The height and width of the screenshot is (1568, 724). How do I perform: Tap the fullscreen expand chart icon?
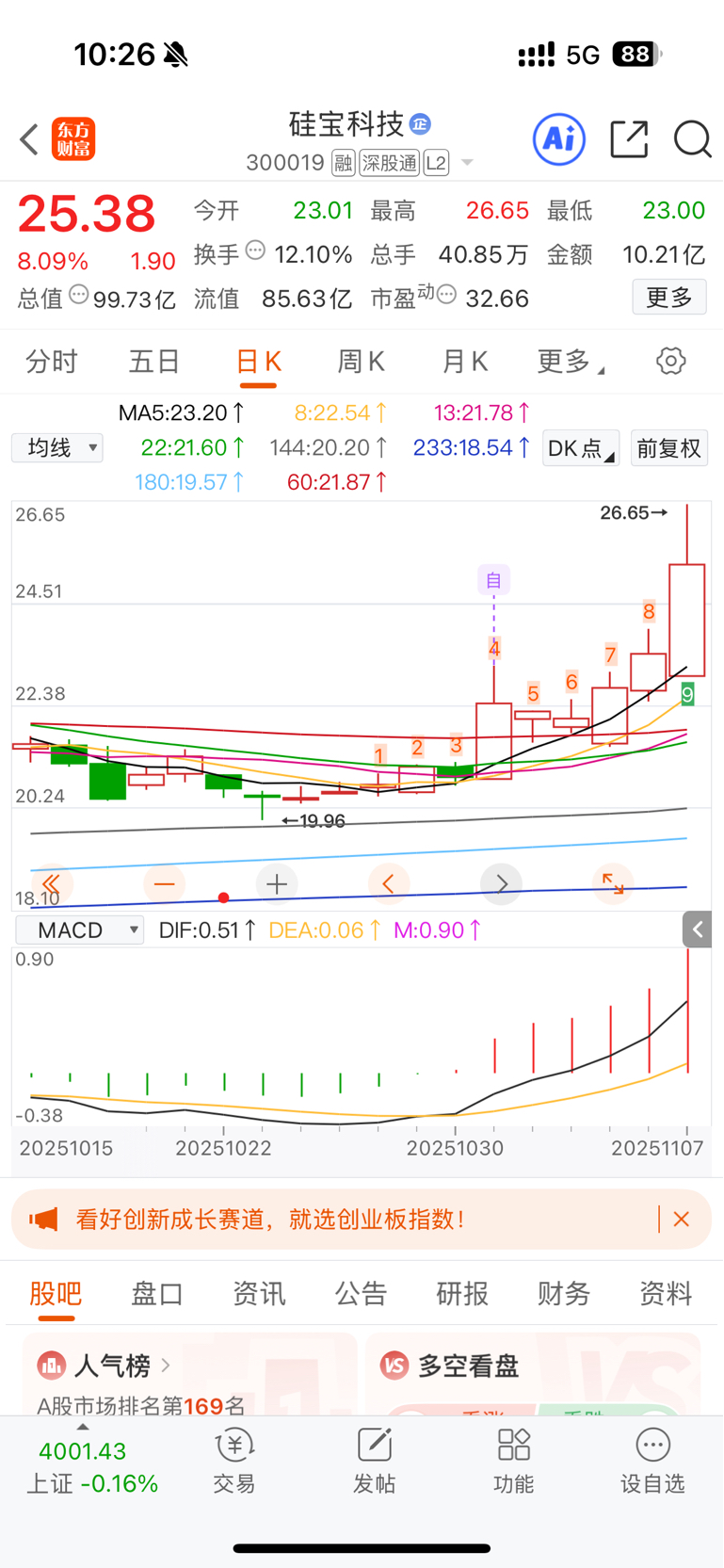613,883
